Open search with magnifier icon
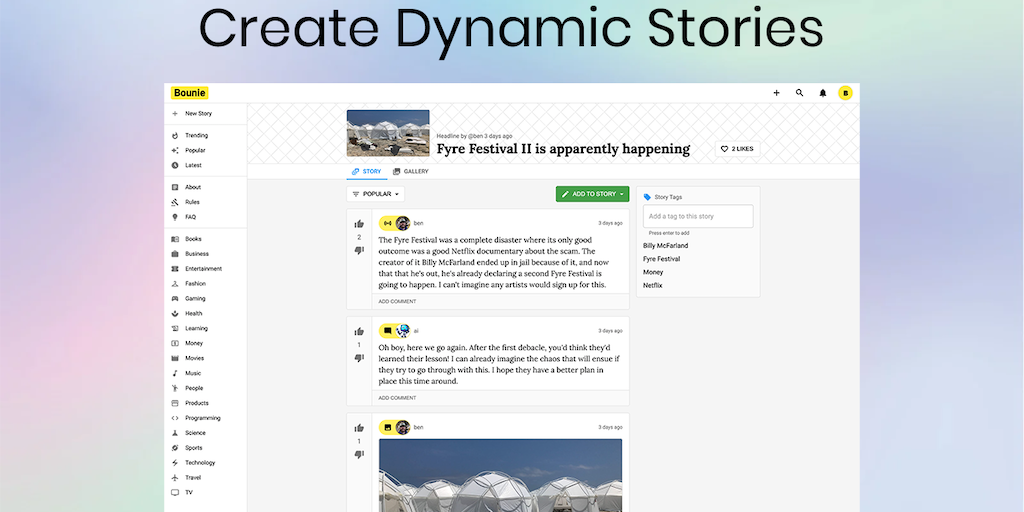1024x512 pixels. 799,93
